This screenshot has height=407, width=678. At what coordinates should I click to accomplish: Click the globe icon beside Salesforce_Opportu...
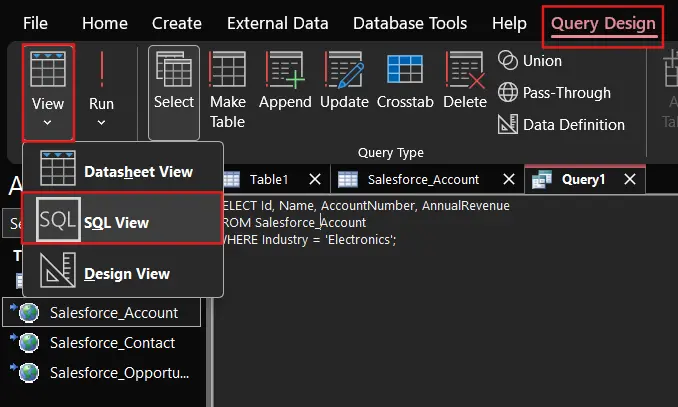pyautogui.click(x=27, y=372)
